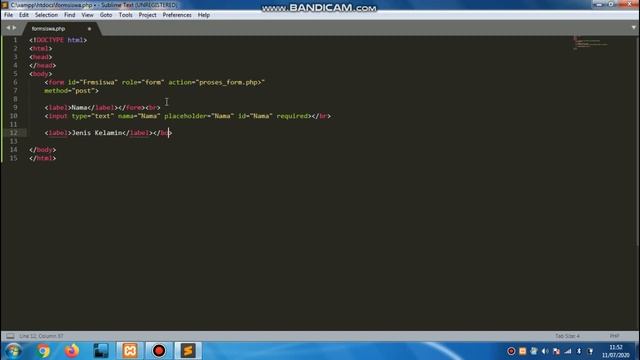This screenshot has width=640, height=360.
Task: Open the Edit menu
Action: point(24,15)
